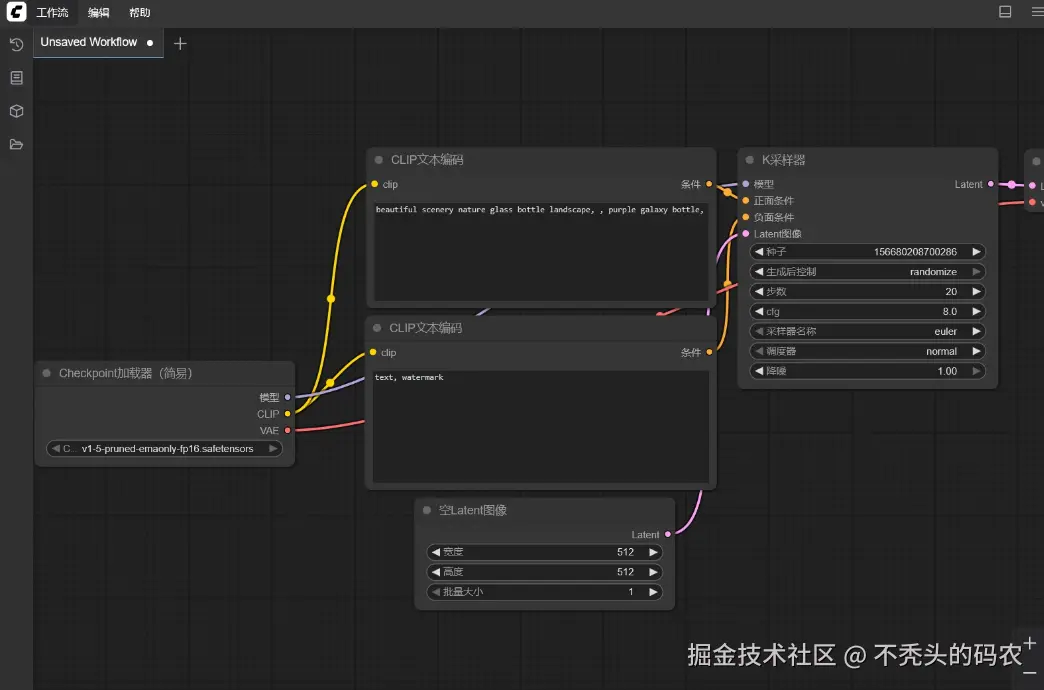Increase 批量大小 batch size with right arrow

[x=653, y=592]
